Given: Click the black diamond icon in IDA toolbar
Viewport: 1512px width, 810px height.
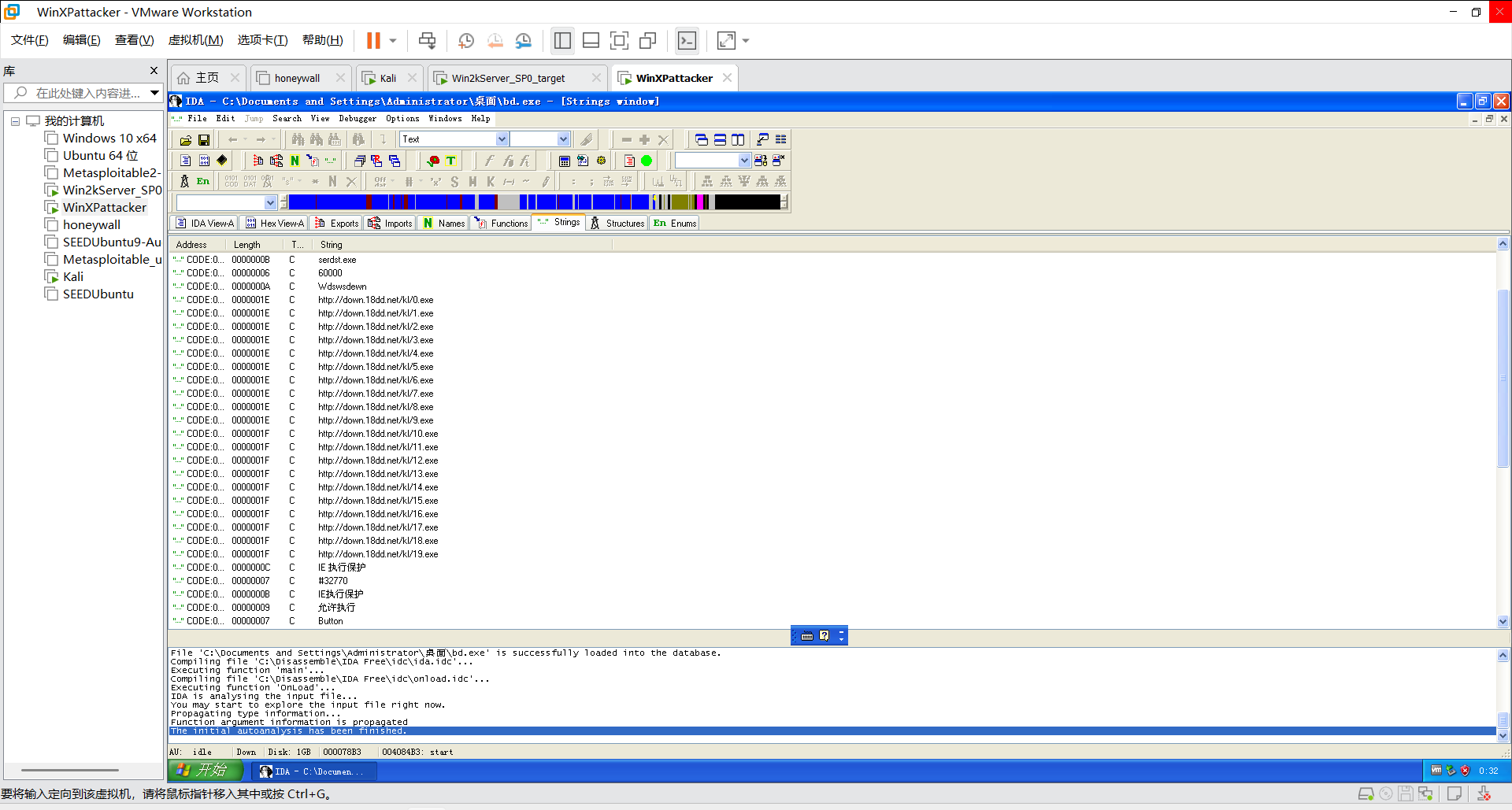Looking at the screenshot, I should 222,161.
